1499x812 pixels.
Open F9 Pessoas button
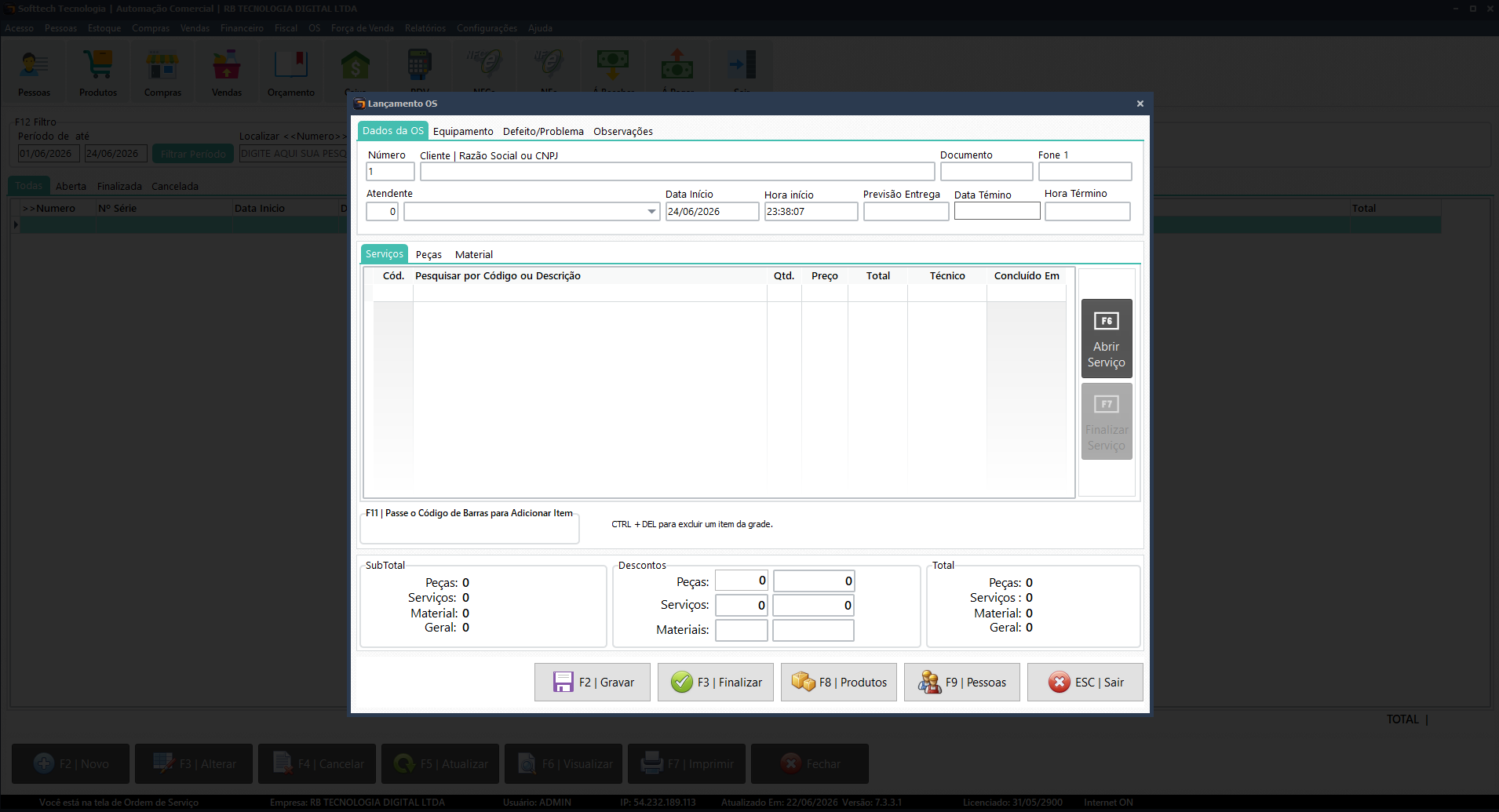click(x=962, y=682)
